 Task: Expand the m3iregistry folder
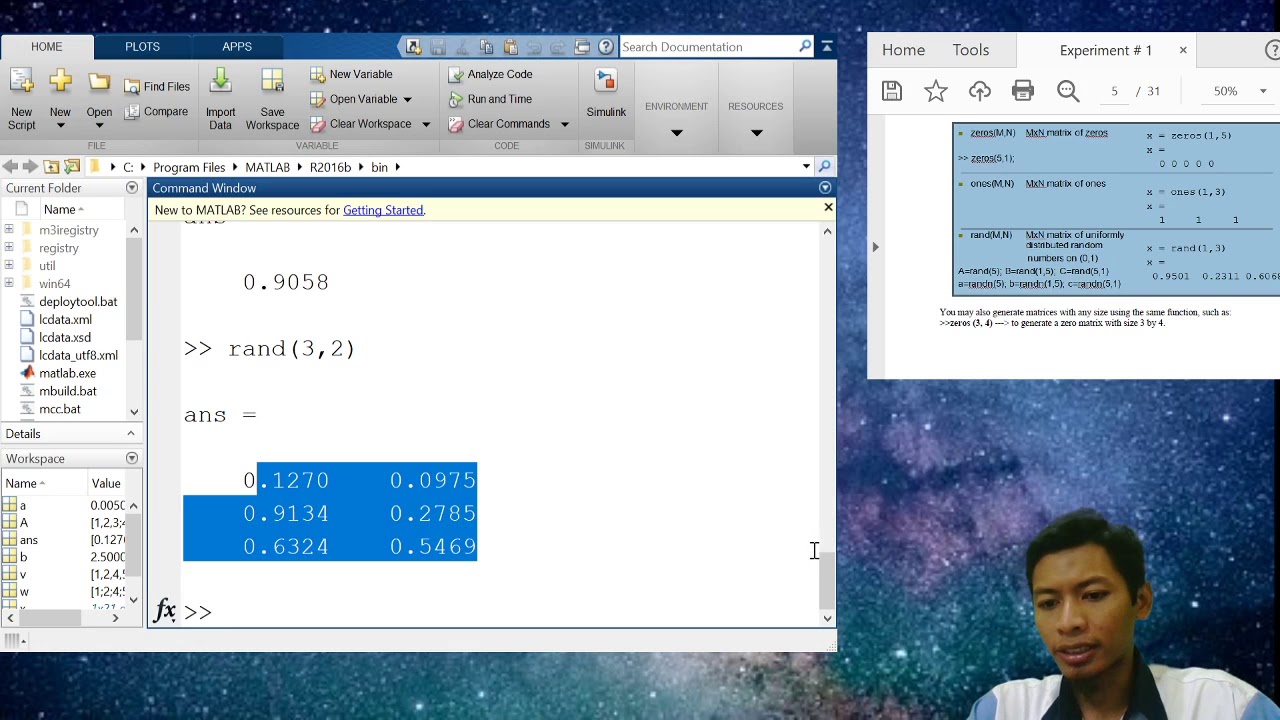click(9, 230)
